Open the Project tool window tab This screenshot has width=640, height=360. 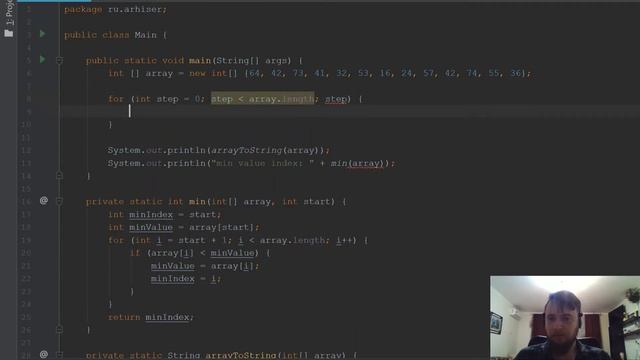9,18
